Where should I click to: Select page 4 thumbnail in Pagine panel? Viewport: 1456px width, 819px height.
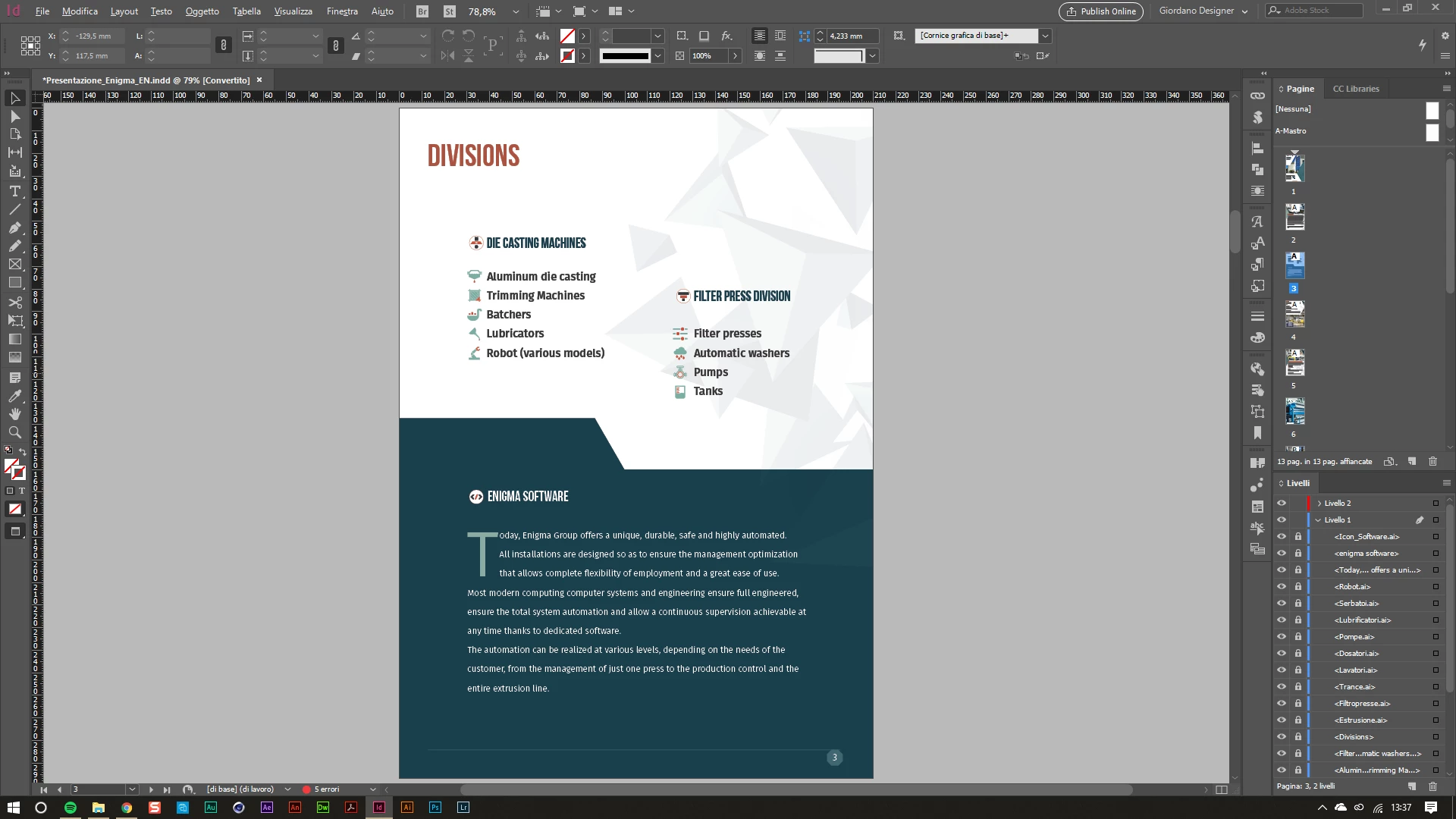pos(1294,313)
